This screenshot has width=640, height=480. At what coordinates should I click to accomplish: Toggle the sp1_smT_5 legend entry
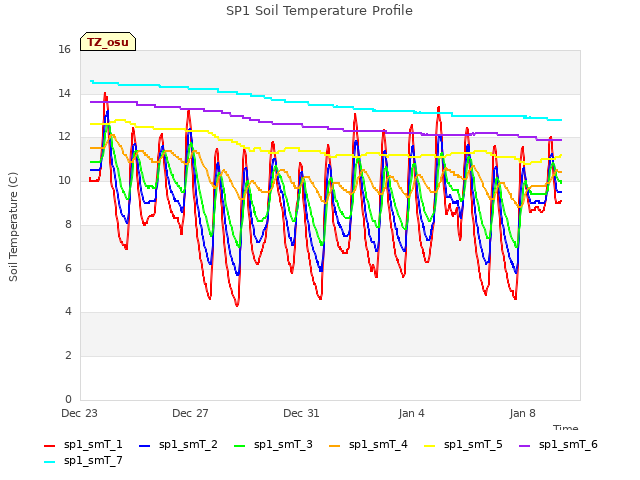(x=463, y=444)
